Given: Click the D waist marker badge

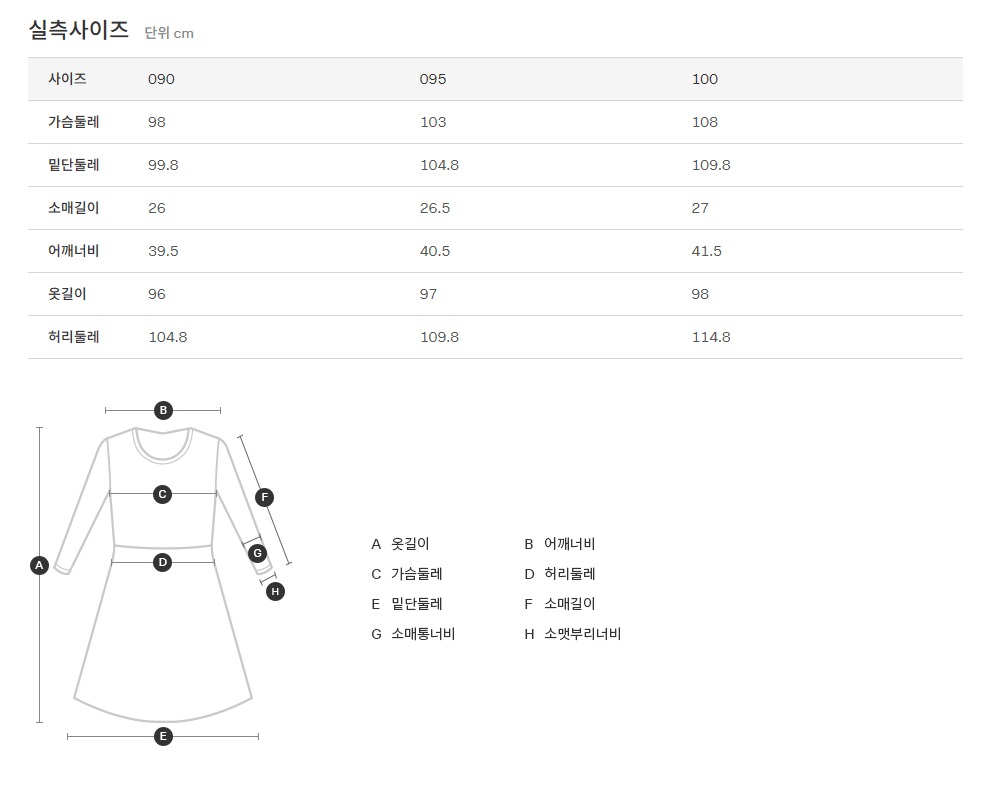Looking at the screenshot, I should tap(163, 562).
